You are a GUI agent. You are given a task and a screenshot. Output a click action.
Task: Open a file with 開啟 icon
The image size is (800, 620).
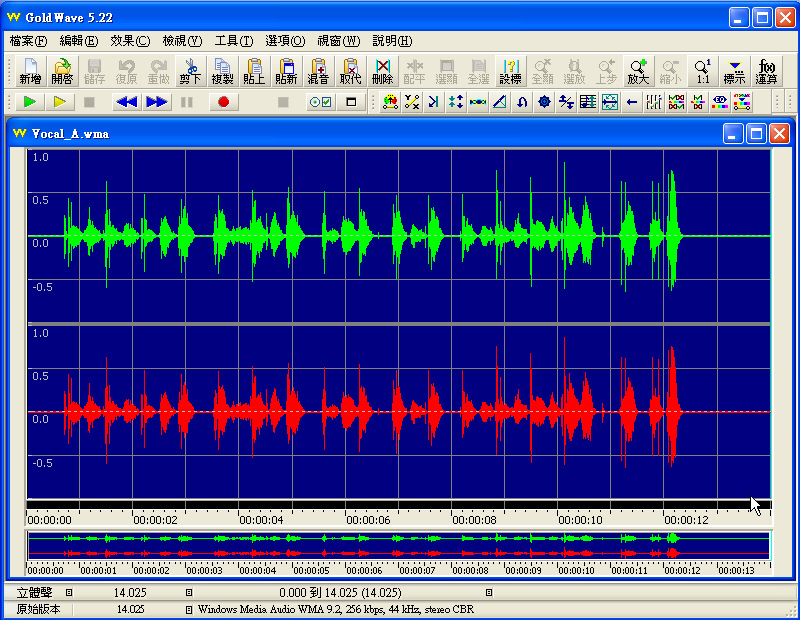(62, 71)
